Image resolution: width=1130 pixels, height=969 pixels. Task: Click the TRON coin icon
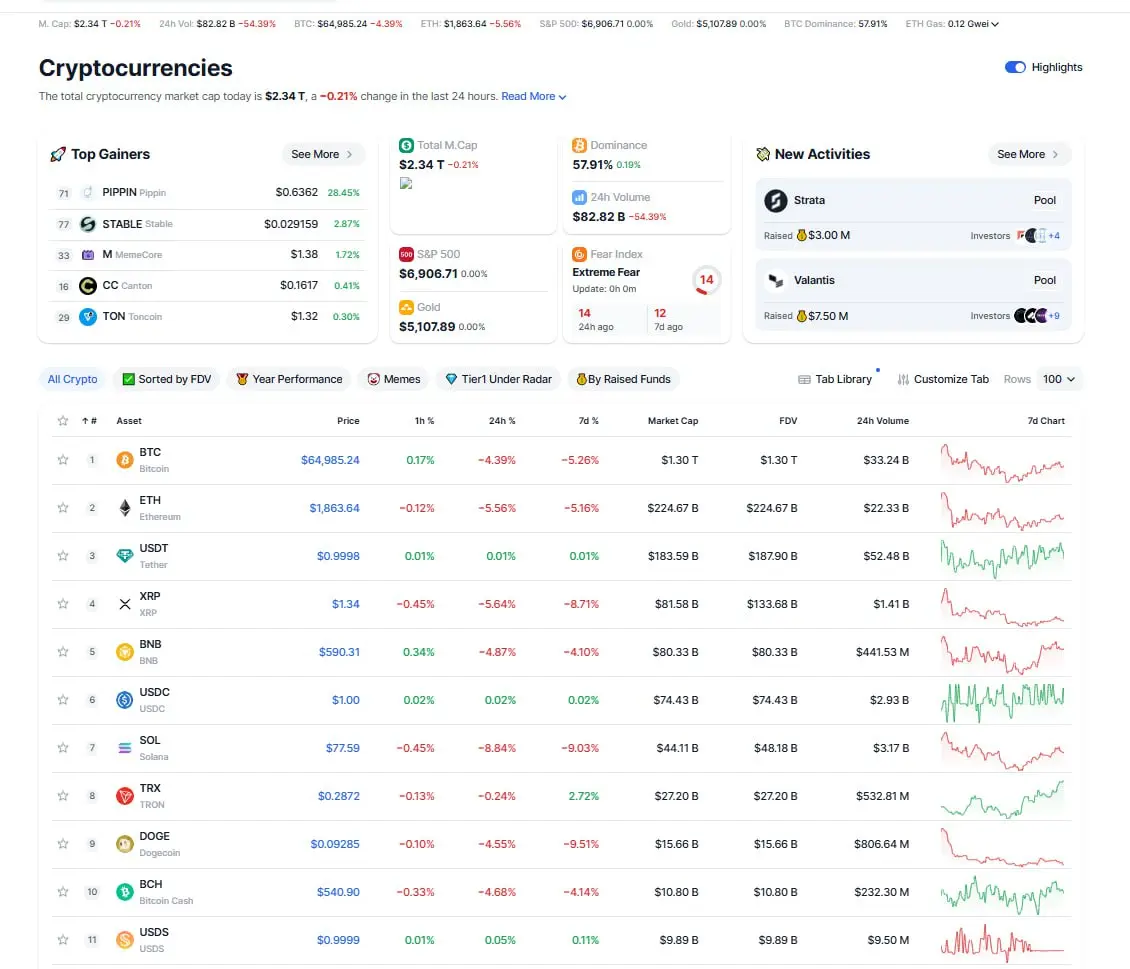(125, 796)
